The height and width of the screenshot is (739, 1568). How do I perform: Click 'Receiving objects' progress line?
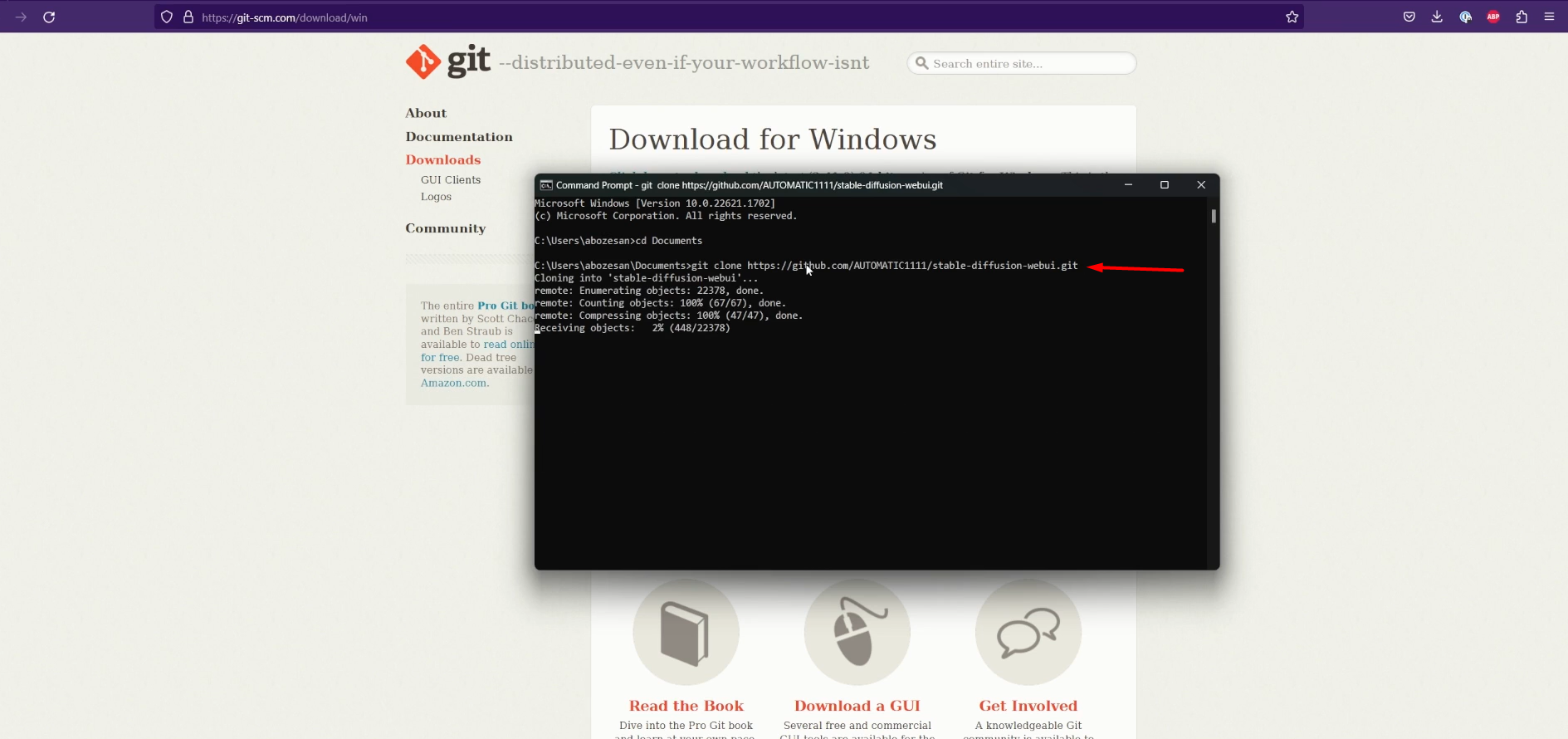coord(633,328)
